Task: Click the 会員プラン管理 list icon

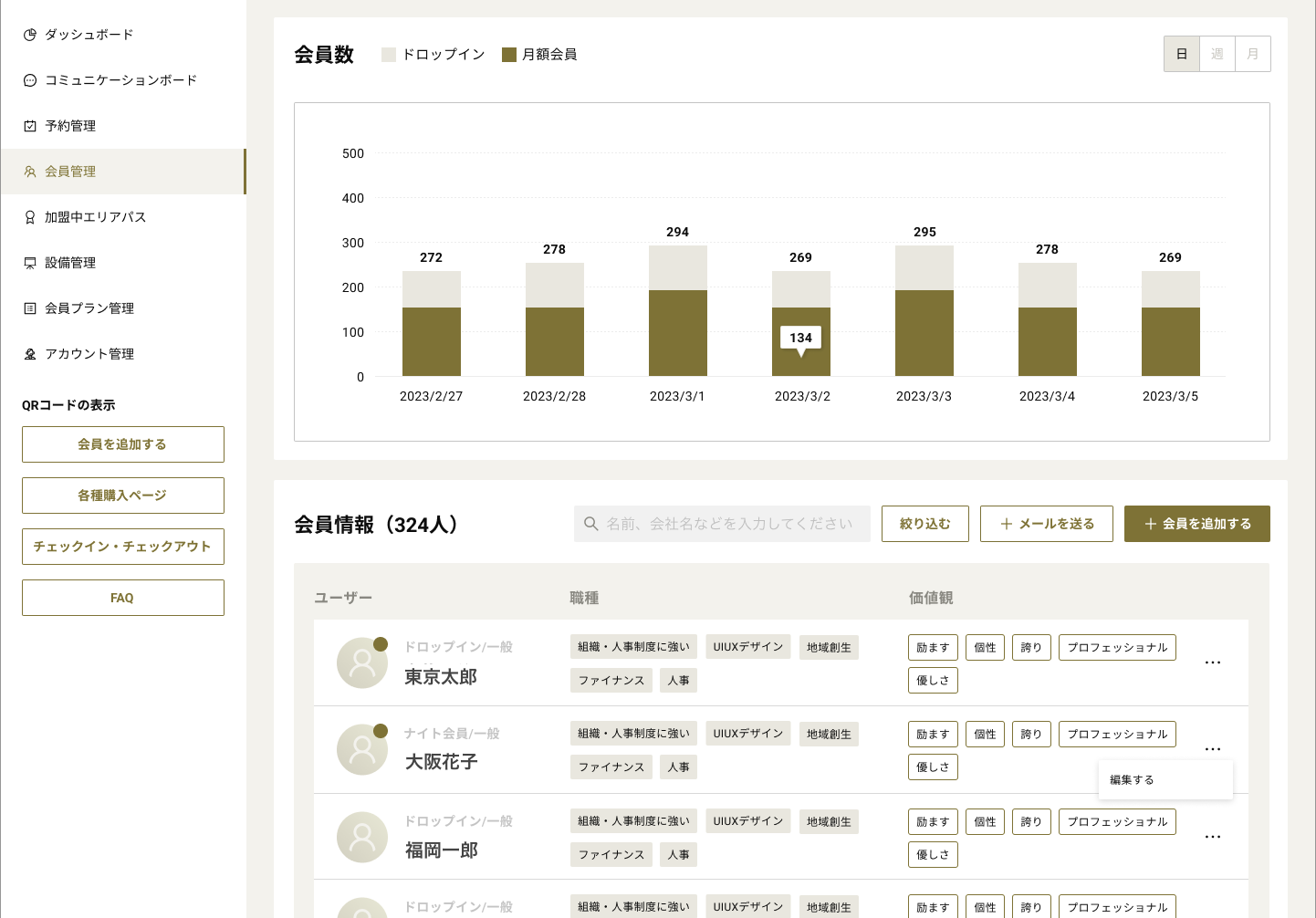Action: coord(30,308)
